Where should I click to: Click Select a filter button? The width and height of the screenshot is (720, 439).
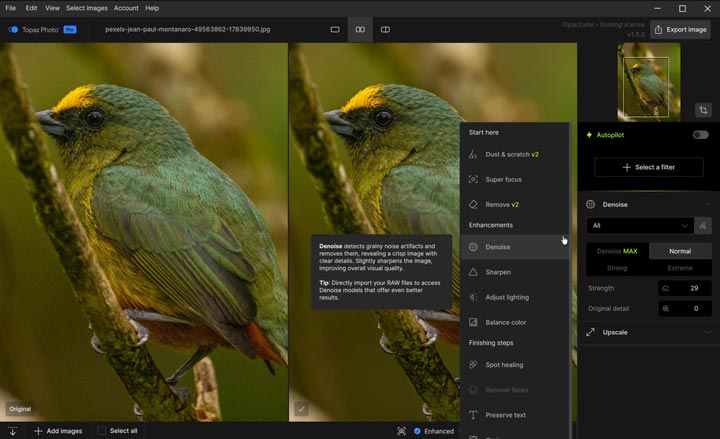click(x=649, y=167)
